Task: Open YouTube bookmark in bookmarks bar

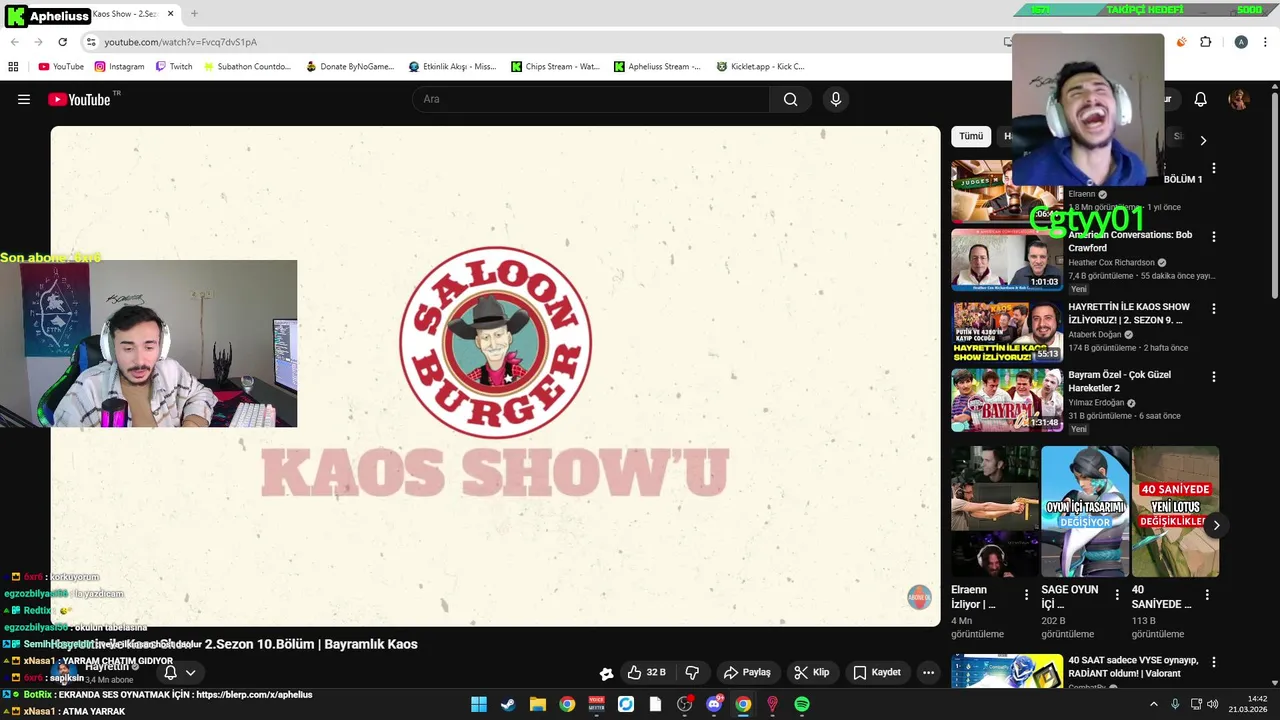Action: (61, 67)
